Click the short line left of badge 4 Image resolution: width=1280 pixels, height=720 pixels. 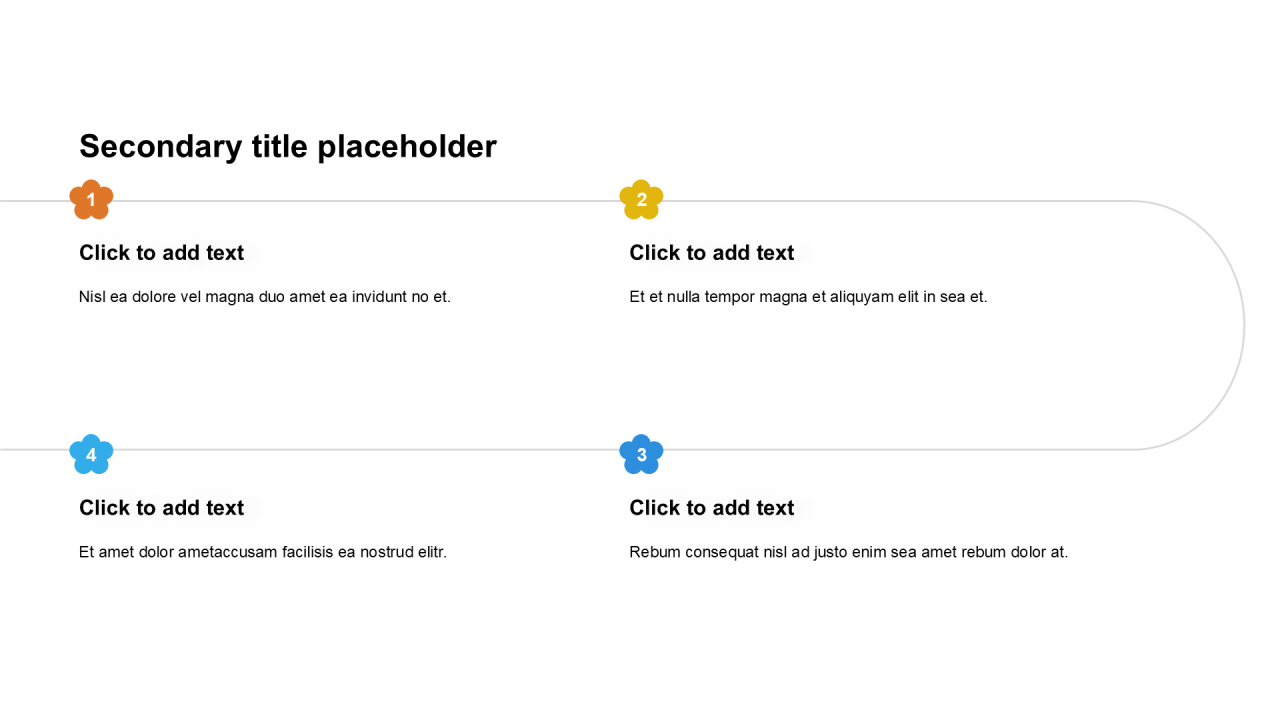(x=32, y=450)
